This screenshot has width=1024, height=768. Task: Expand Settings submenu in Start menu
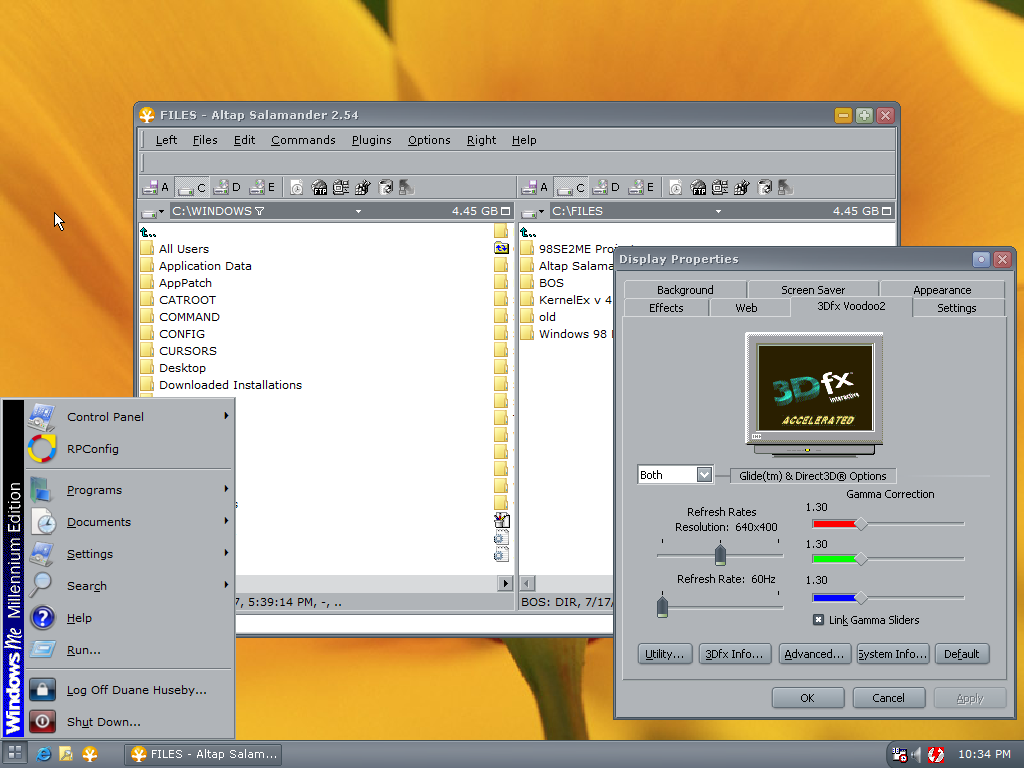point(129,554)
